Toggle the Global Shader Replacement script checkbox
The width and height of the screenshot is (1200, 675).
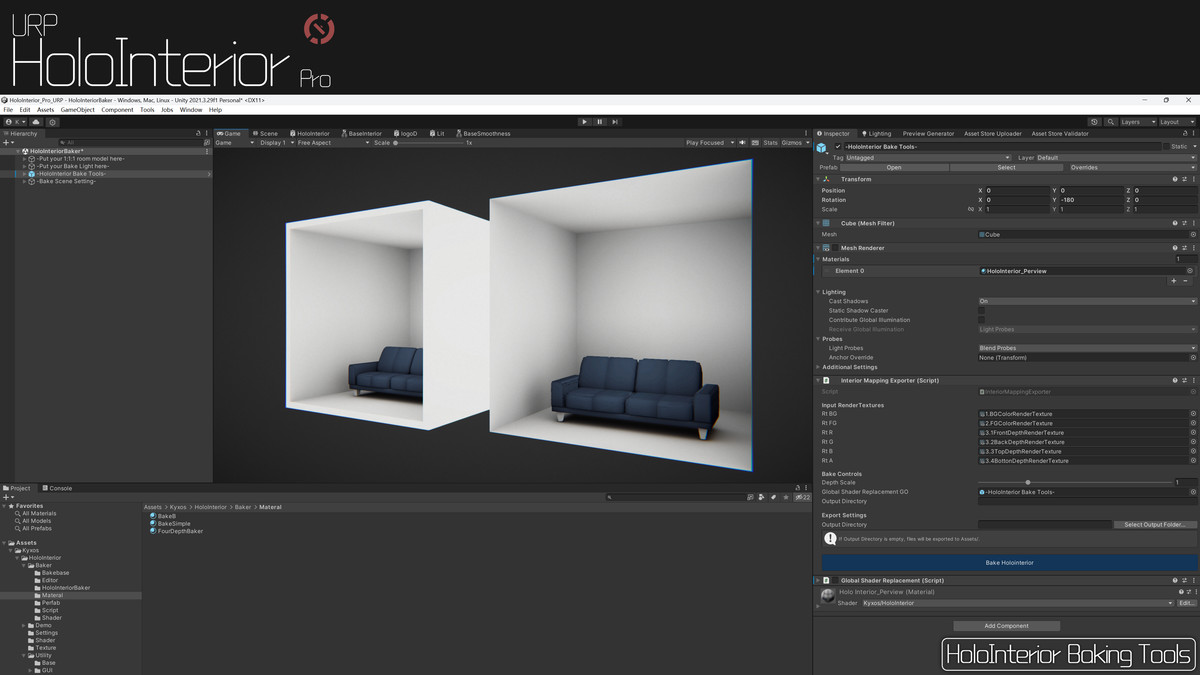(x=835, y=580)
